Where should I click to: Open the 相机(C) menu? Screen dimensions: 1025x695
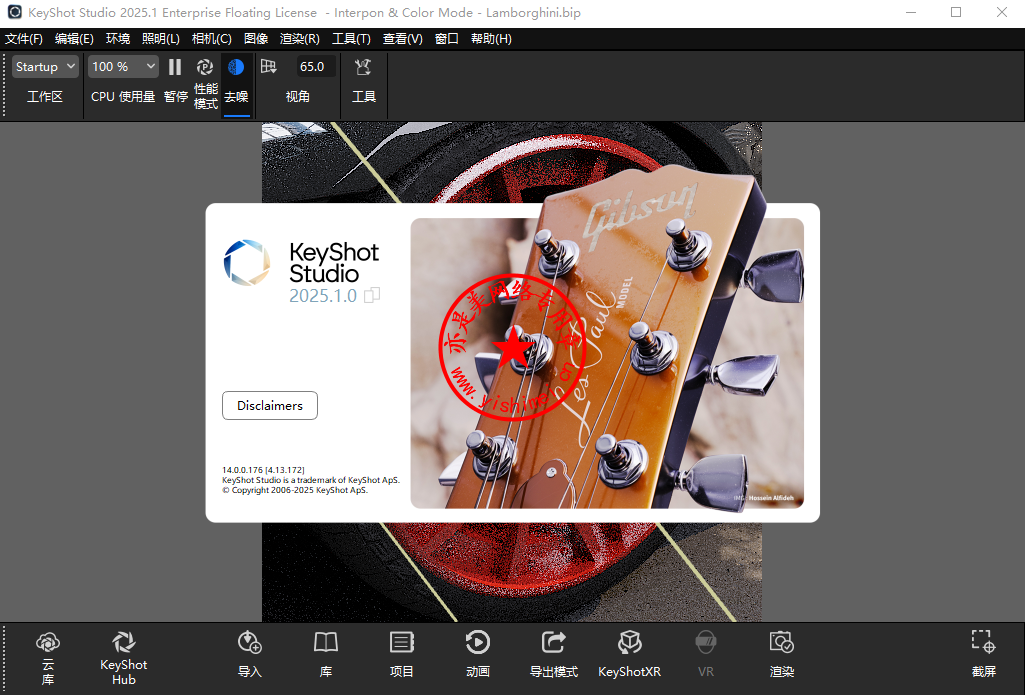coord(211,39)
